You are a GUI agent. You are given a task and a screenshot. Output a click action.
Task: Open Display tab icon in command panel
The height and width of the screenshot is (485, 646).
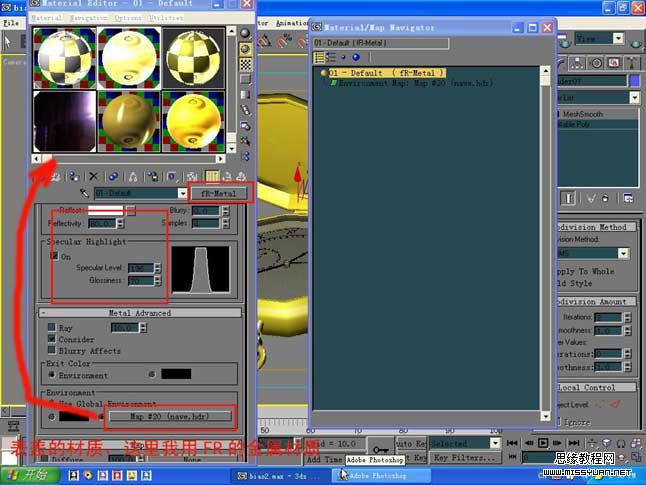point(614,63)
